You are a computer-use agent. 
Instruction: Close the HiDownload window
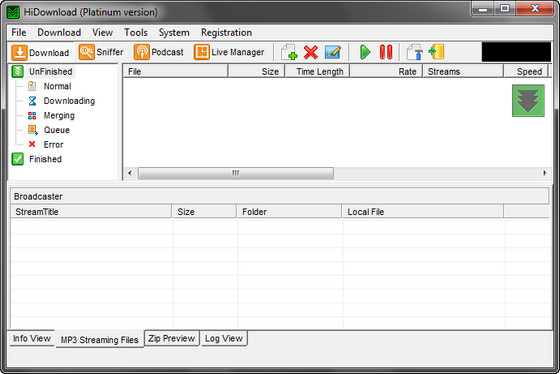tap(535, 9)
